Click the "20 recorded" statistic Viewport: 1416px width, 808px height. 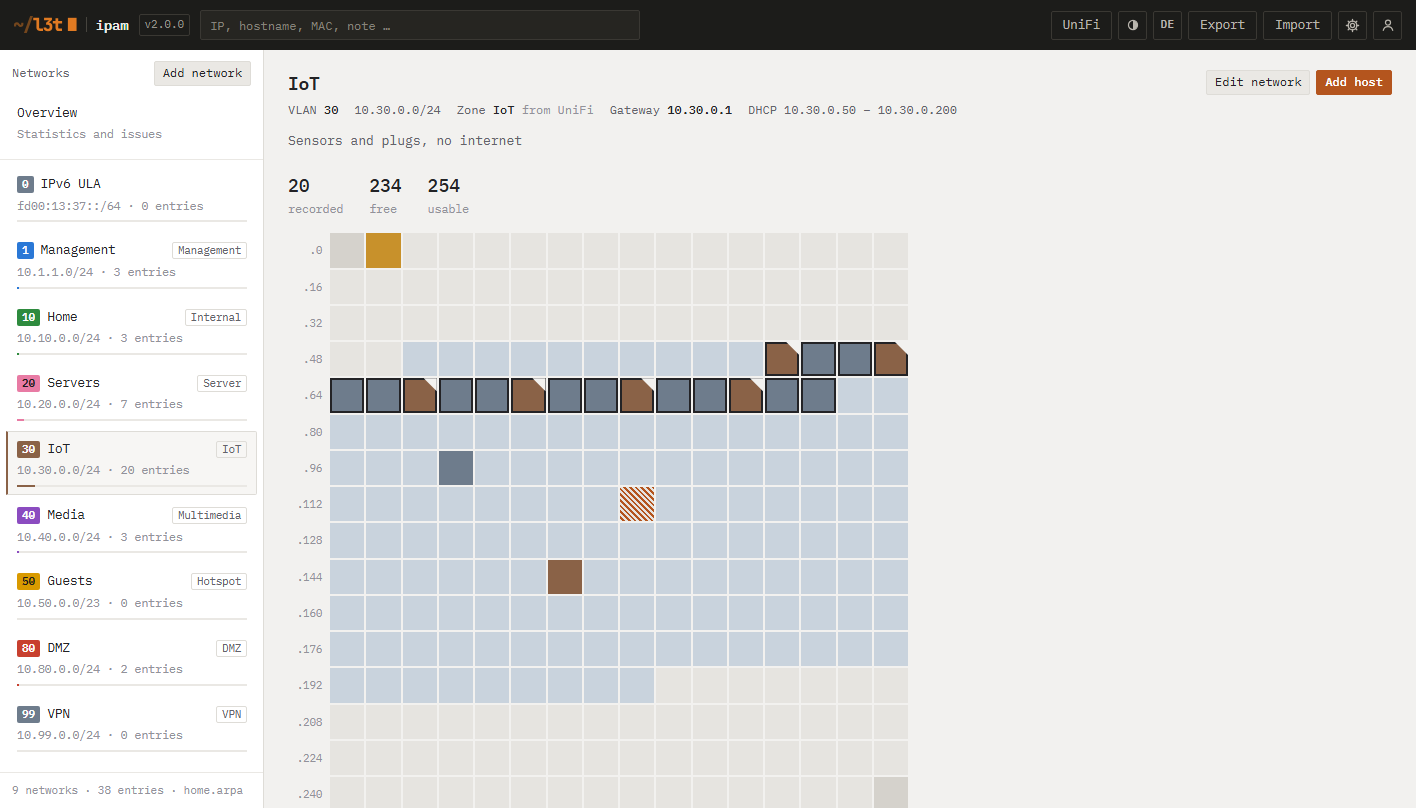click(315, 195)
